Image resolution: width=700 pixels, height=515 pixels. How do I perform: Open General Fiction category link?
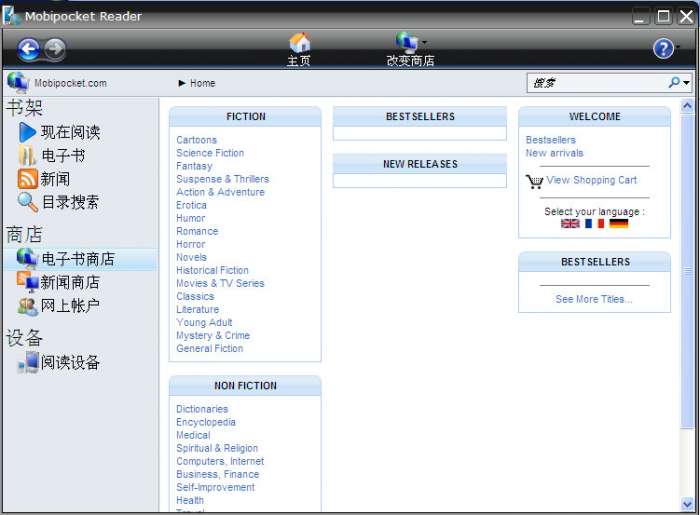pyautogui.click(x=209, y=348)
